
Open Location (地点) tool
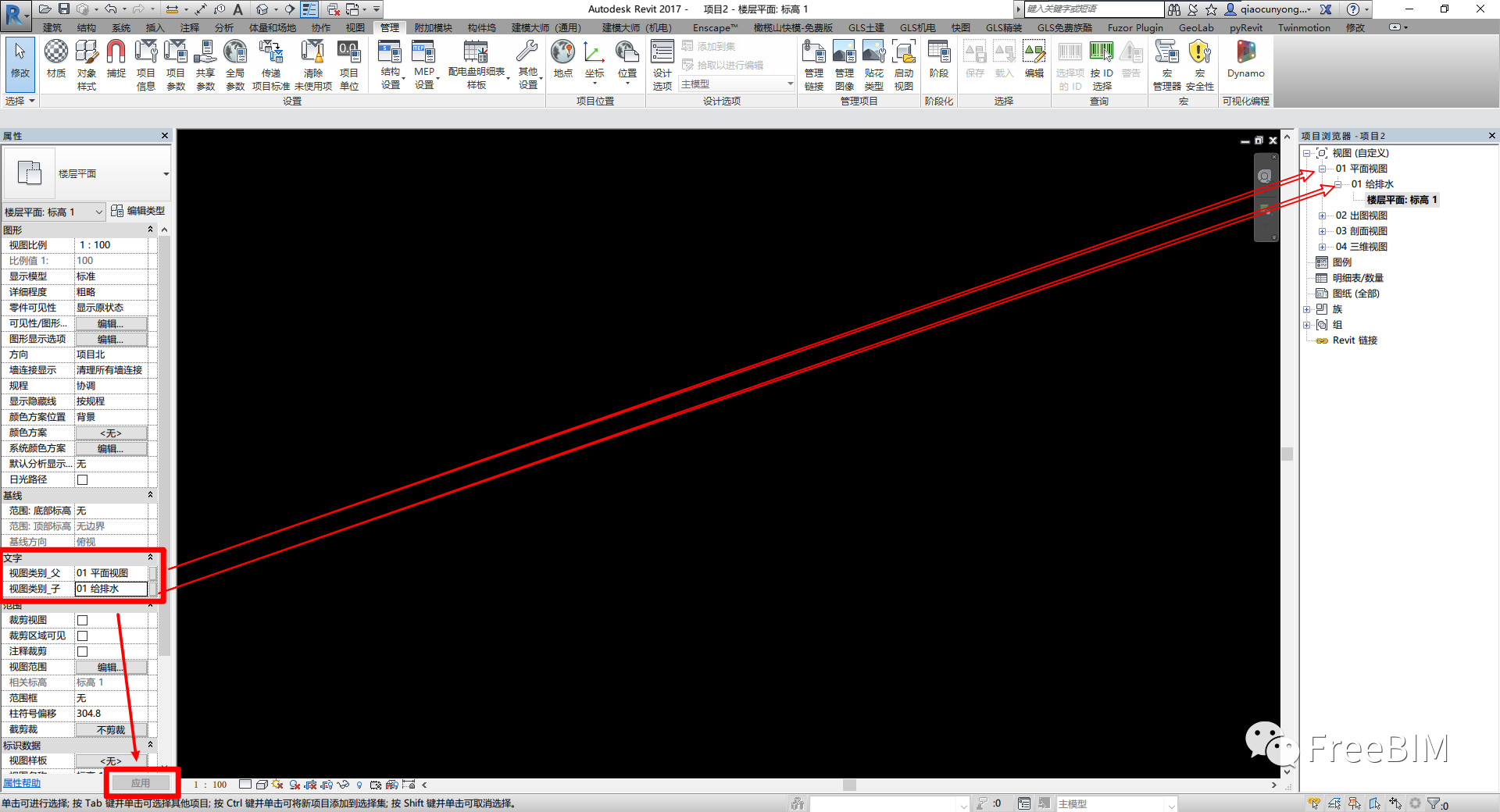click(562, 60)
